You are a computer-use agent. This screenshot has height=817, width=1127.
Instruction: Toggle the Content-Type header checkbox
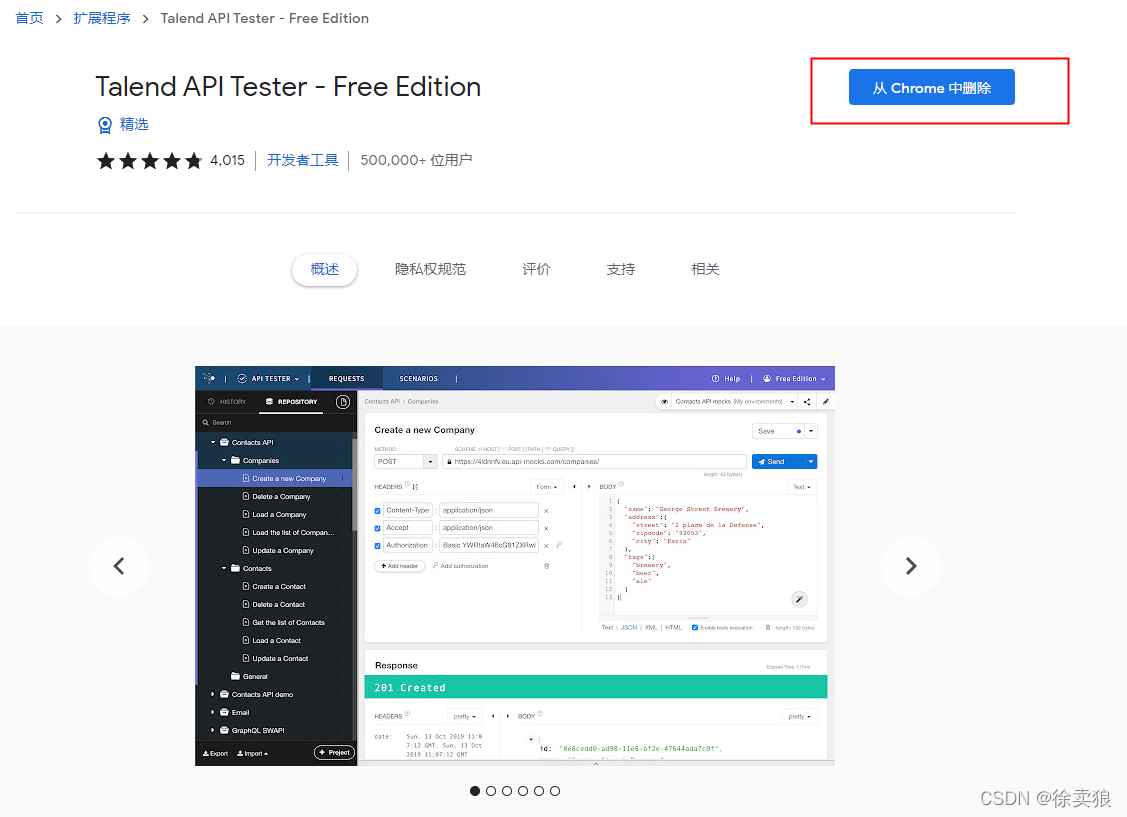click(377, 511)
